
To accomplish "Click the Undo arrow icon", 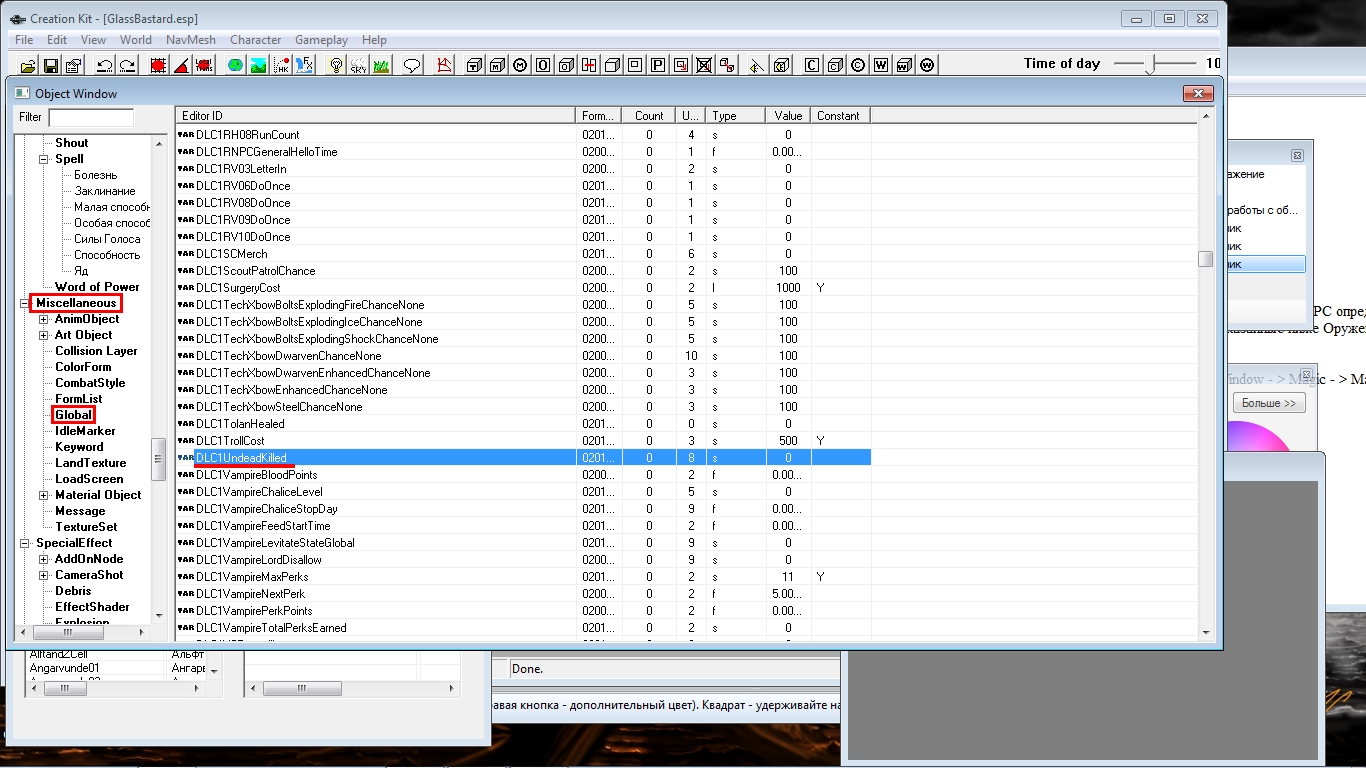I will point(104,66).
